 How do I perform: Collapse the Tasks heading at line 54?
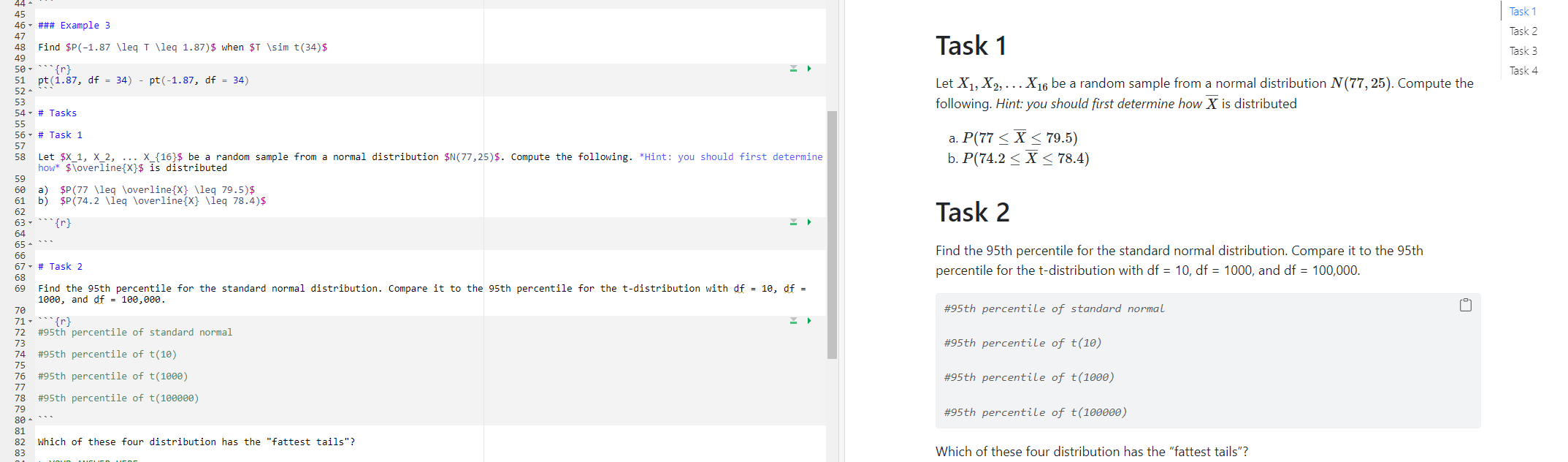30,113
